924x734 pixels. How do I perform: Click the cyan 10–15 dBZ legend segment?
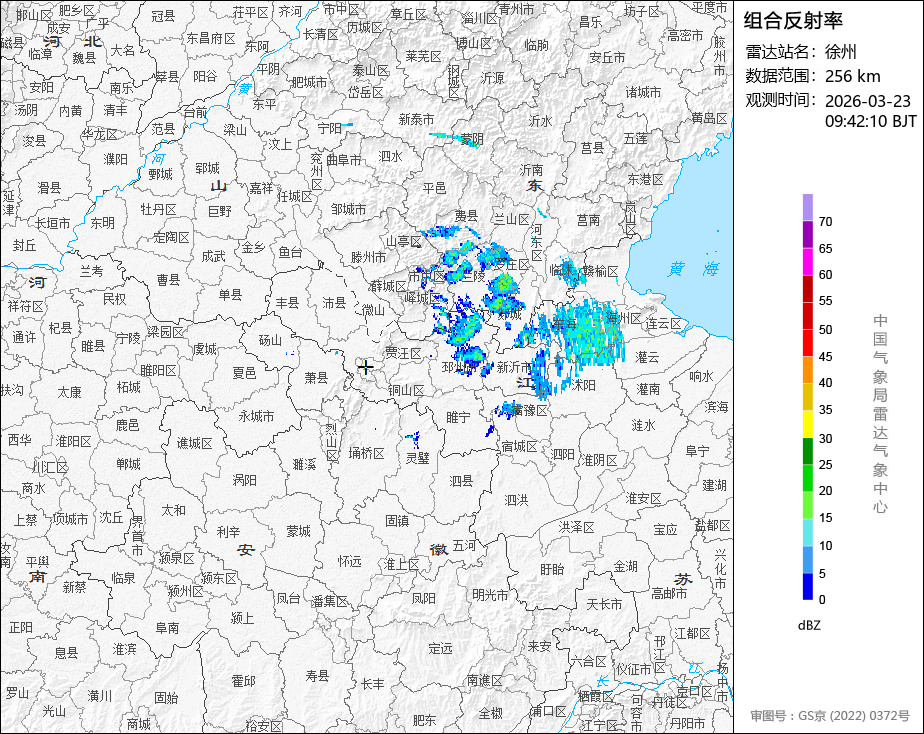pos(807,532)
